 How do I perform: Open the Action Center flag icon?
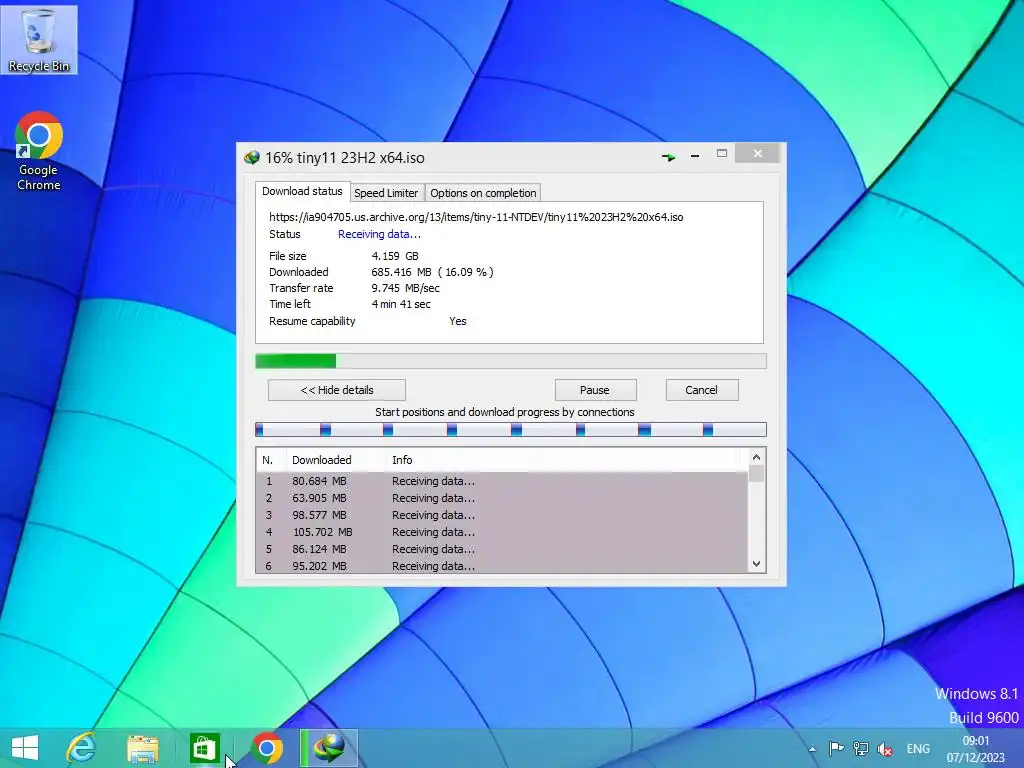coord(836,748)
